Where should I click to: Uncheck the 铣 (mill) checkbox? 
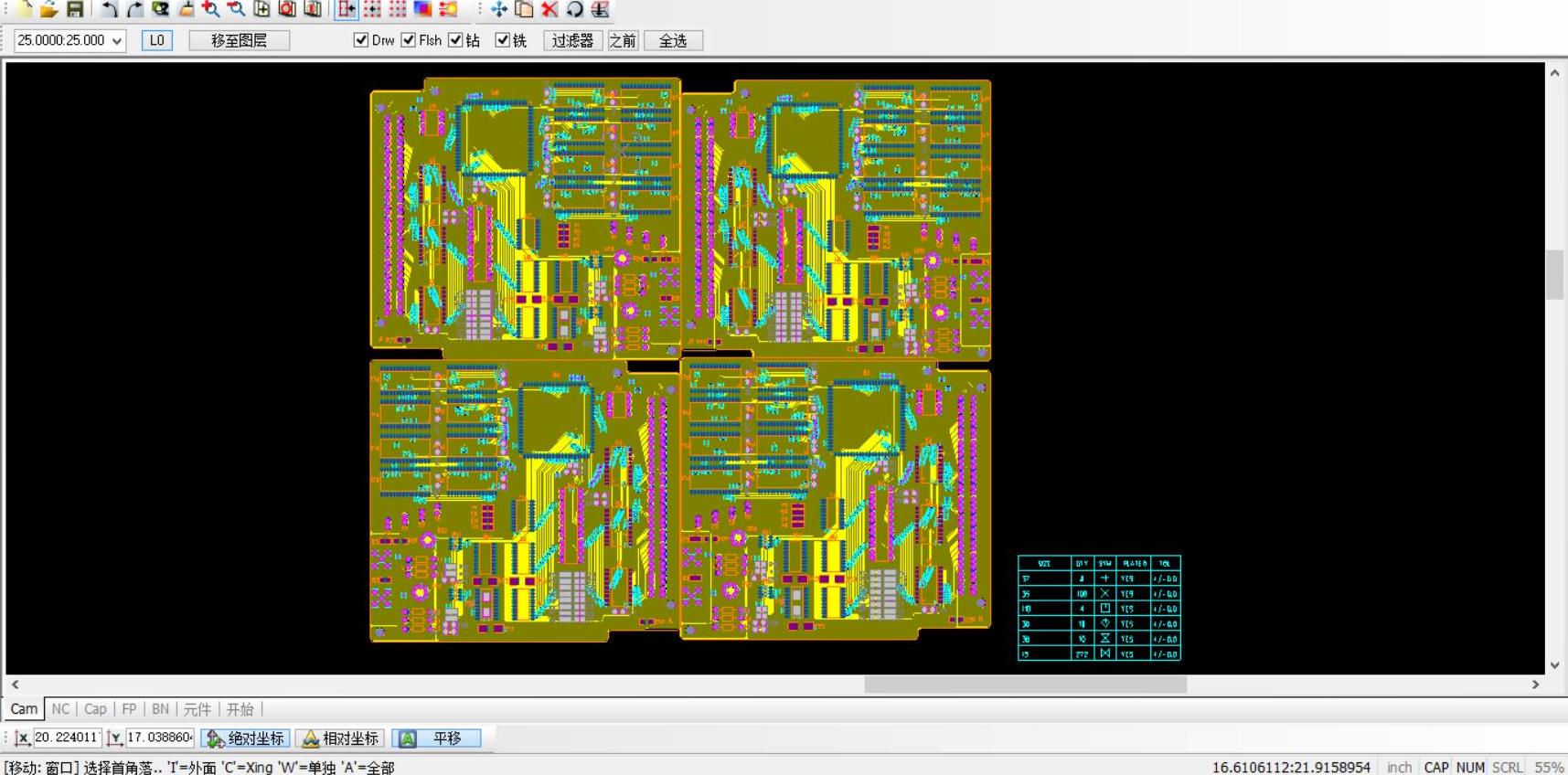coord(502,40)
